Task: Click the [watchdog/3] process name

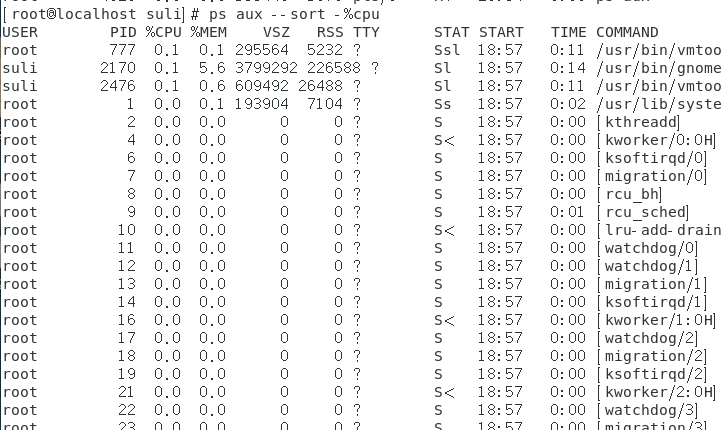Action: [x=647, y=409]
